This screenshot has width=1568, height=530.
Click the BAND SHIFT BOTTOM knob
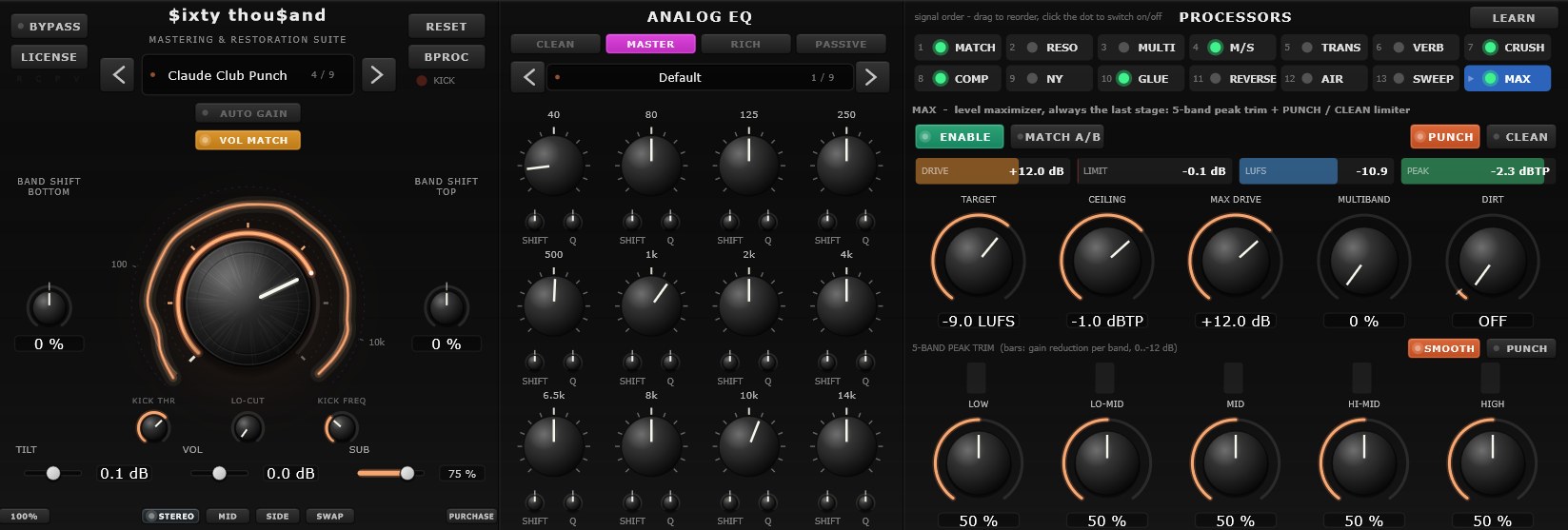click(49, 307)
